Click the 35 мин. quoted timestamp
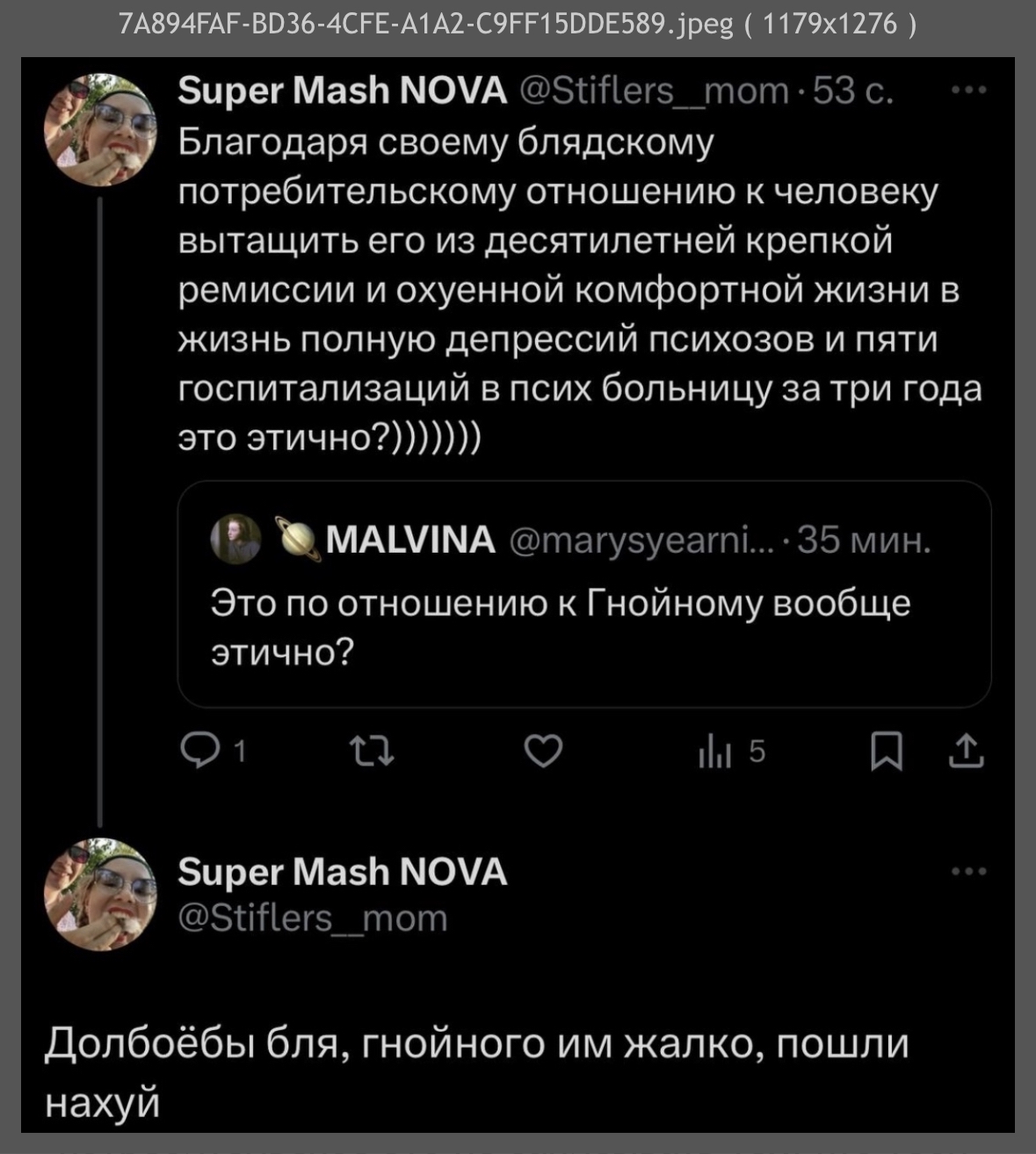The image size is (1036, 1154). (x=864, y=540)
